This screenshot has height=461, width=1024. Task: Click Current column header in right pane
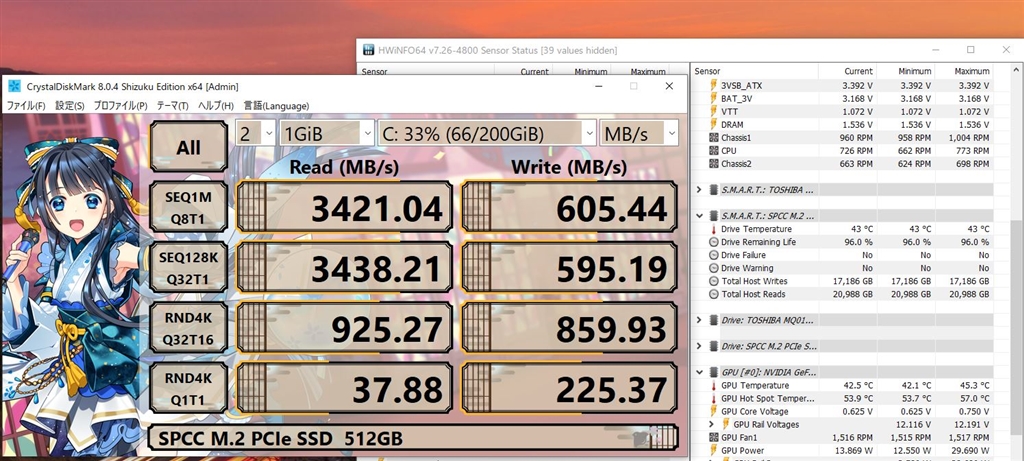coord(848,71)
